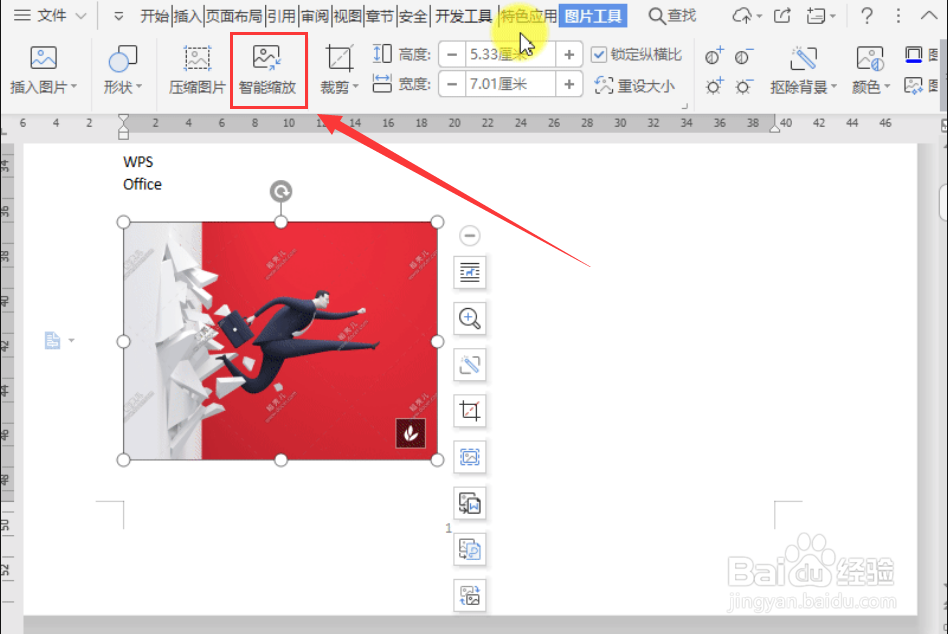Click floating picture frame preview icon
Viewport: 948px width, 634px height.
pos(470,457)
